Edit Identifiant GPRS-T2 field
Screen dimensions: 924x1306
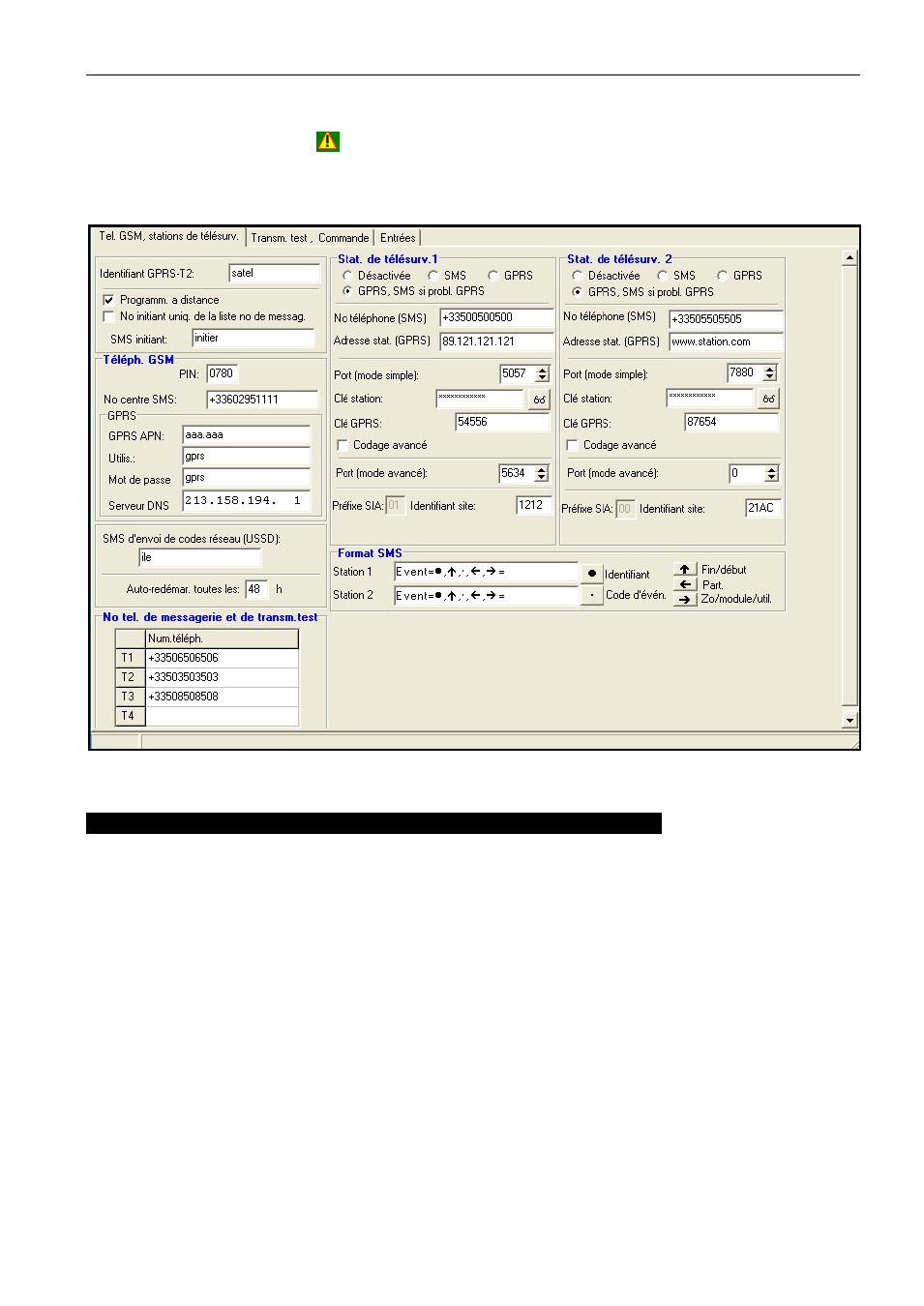tap(274, 274)
